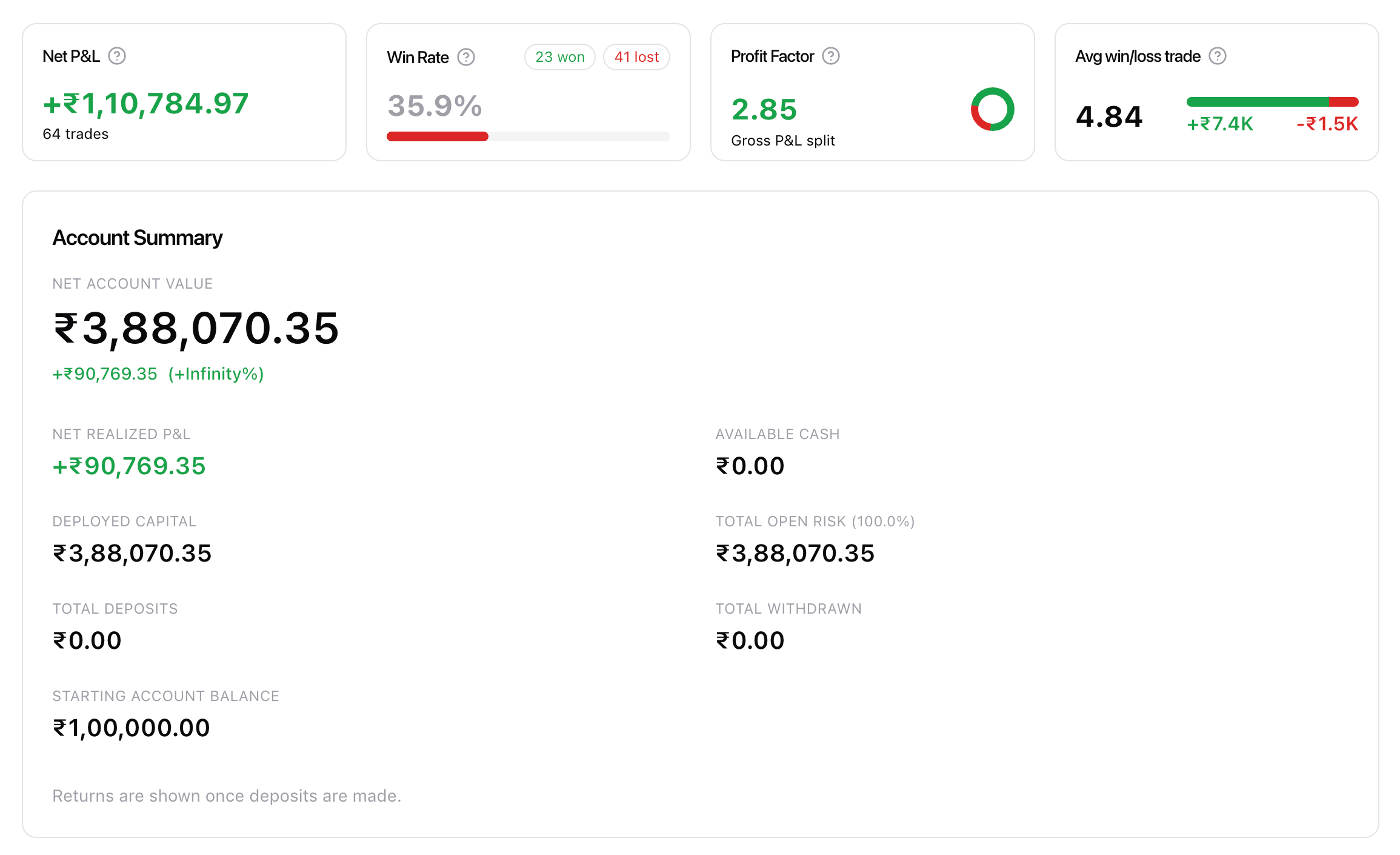Click the +₹1,10,784.97 Net P&L value
The width and height of the screenshot is (1400, 855).
pos(146,104)
